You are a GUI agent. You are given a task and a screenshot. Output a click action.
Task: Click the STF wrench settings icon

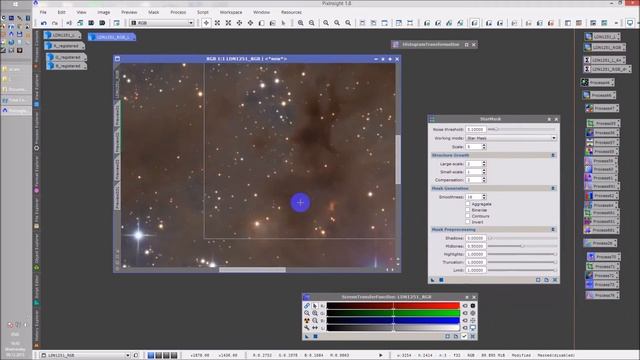pos(307,328)
